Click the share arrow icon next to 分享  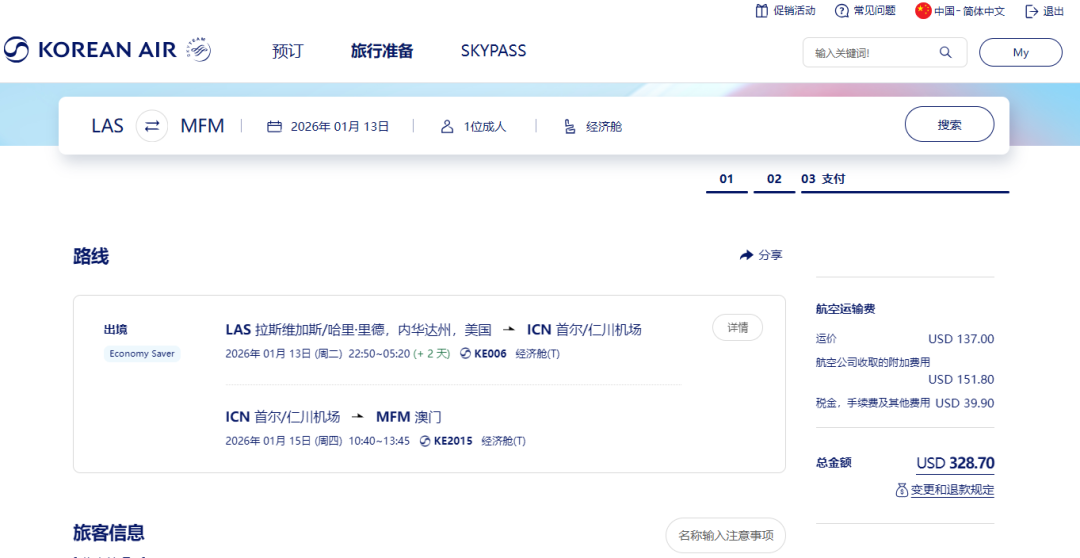746,256
